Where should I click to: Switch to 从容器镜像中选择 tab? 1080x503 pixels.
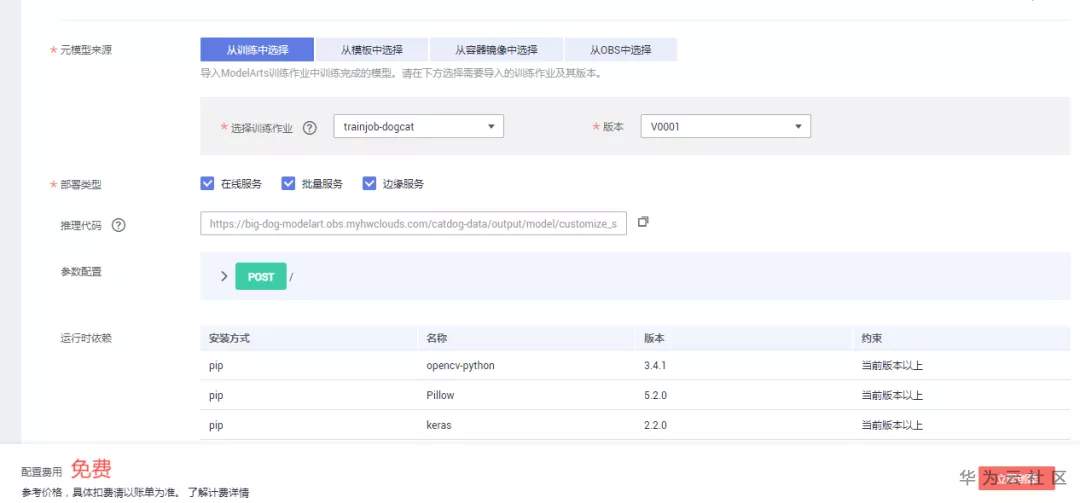point(497,50)
